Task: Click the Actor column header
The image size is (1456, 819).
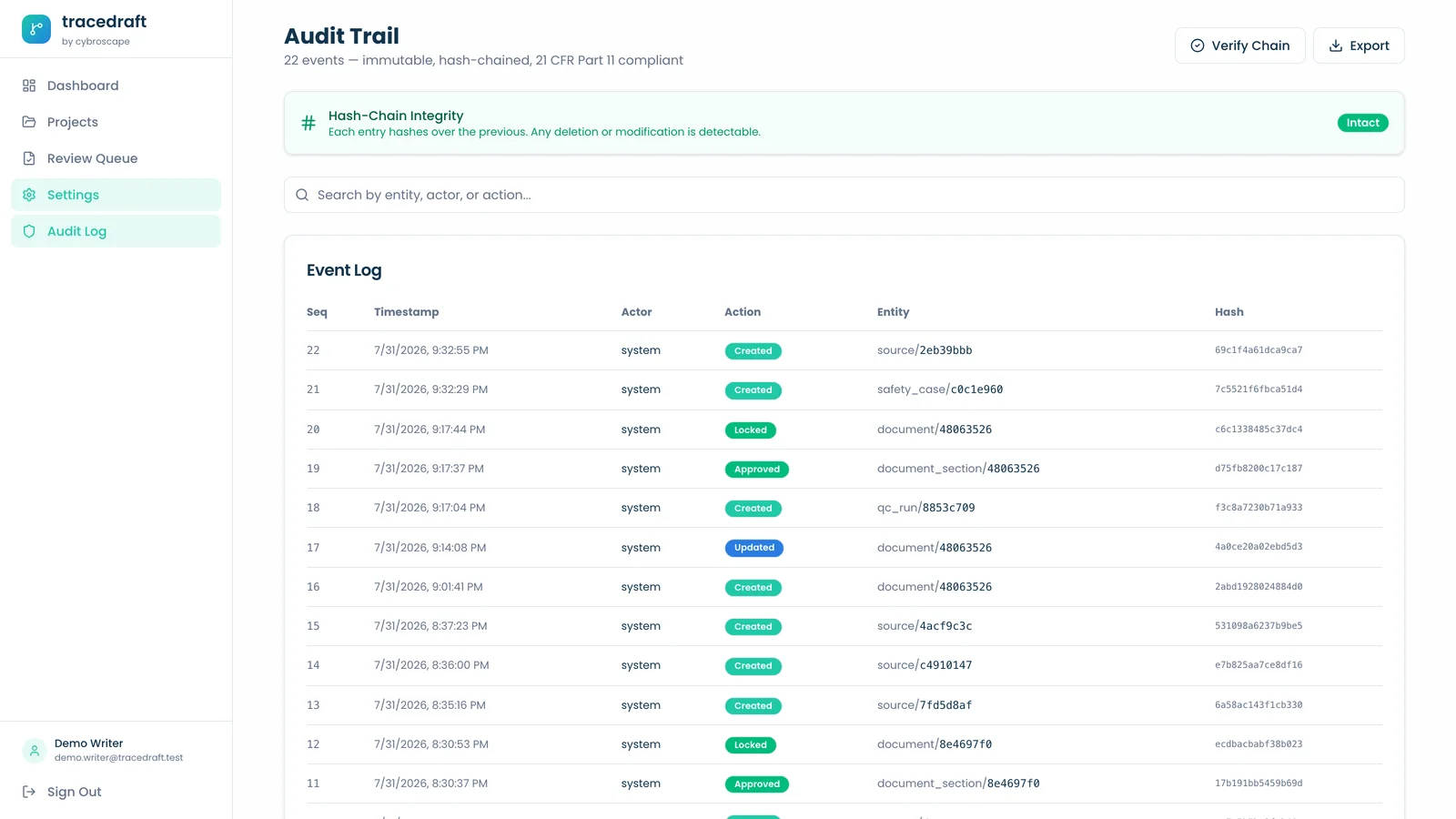Action: pyautogui.click(x=636, y=312)
